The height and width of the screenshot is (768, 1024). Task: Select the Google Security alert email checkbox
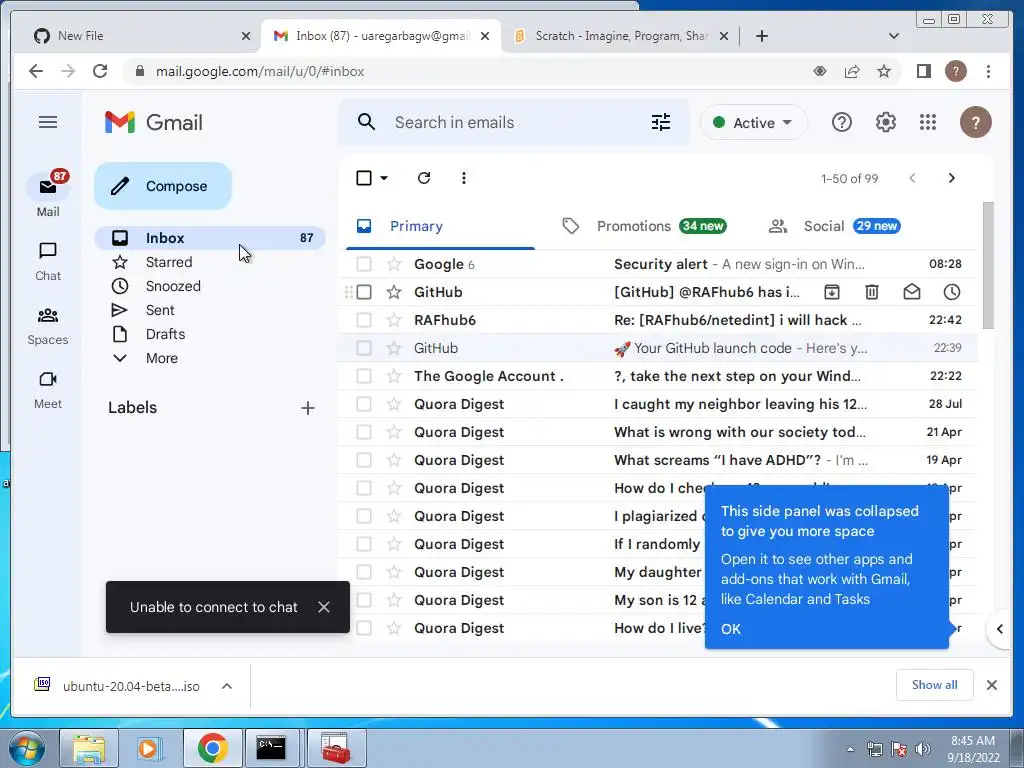[x=364, y=264]
